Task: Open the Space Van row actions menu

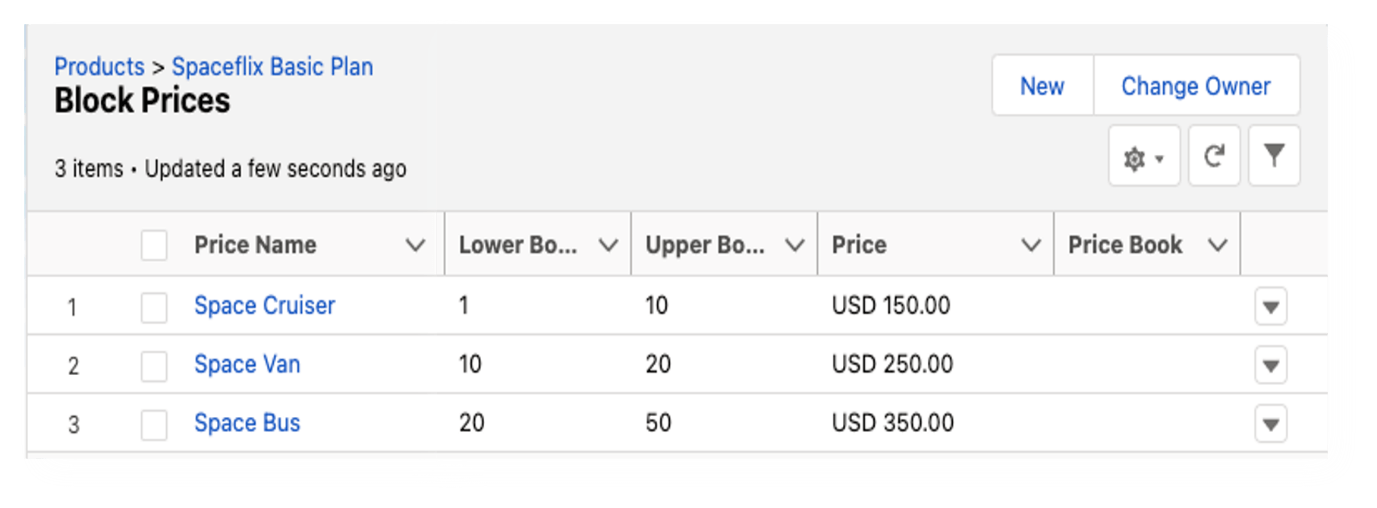Action: coord(1270,366)
